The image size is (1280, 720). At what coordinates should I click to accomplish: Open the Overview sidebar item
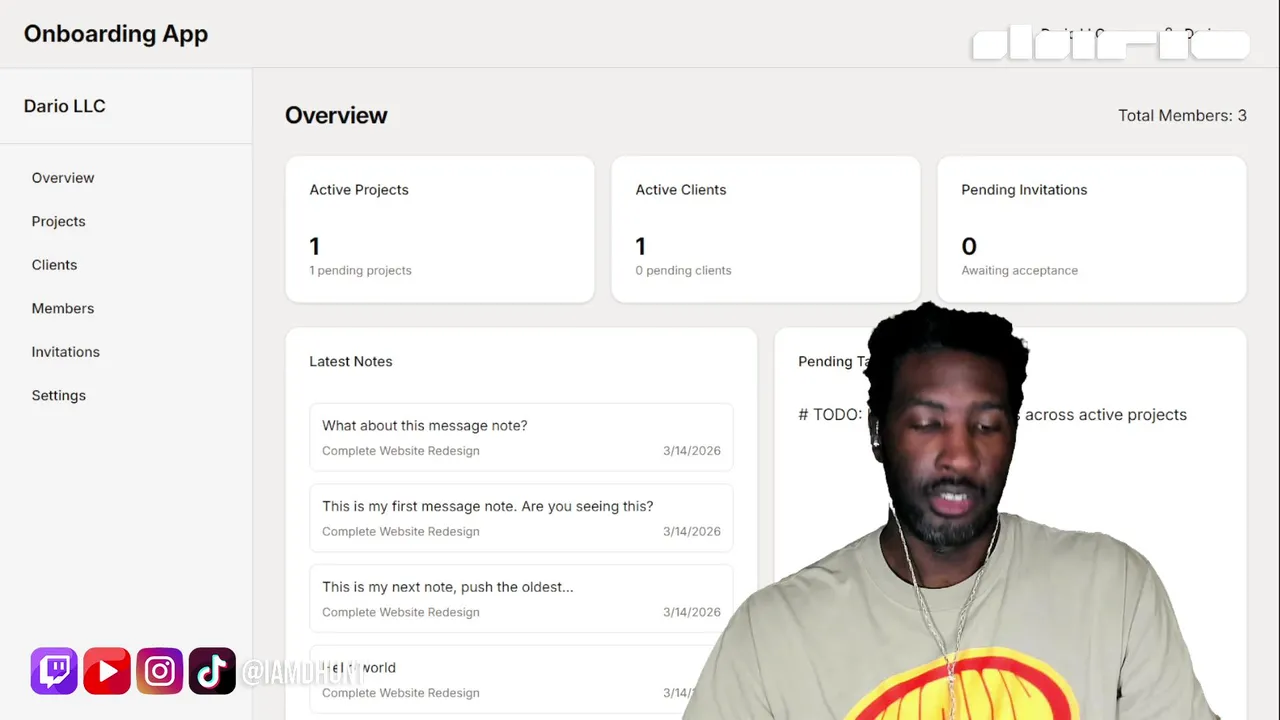point(63,178)
